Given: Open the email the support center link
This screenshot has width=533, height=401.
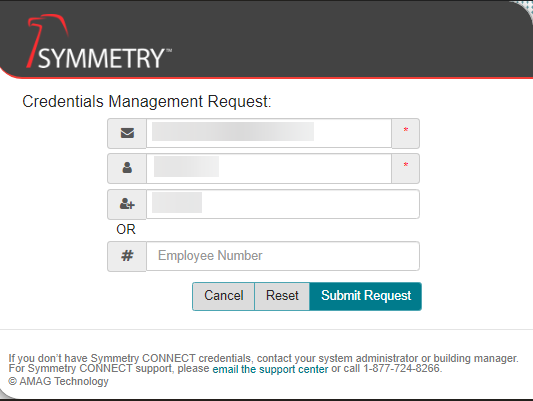Looking at the screenshot, I should coord(270,369).
